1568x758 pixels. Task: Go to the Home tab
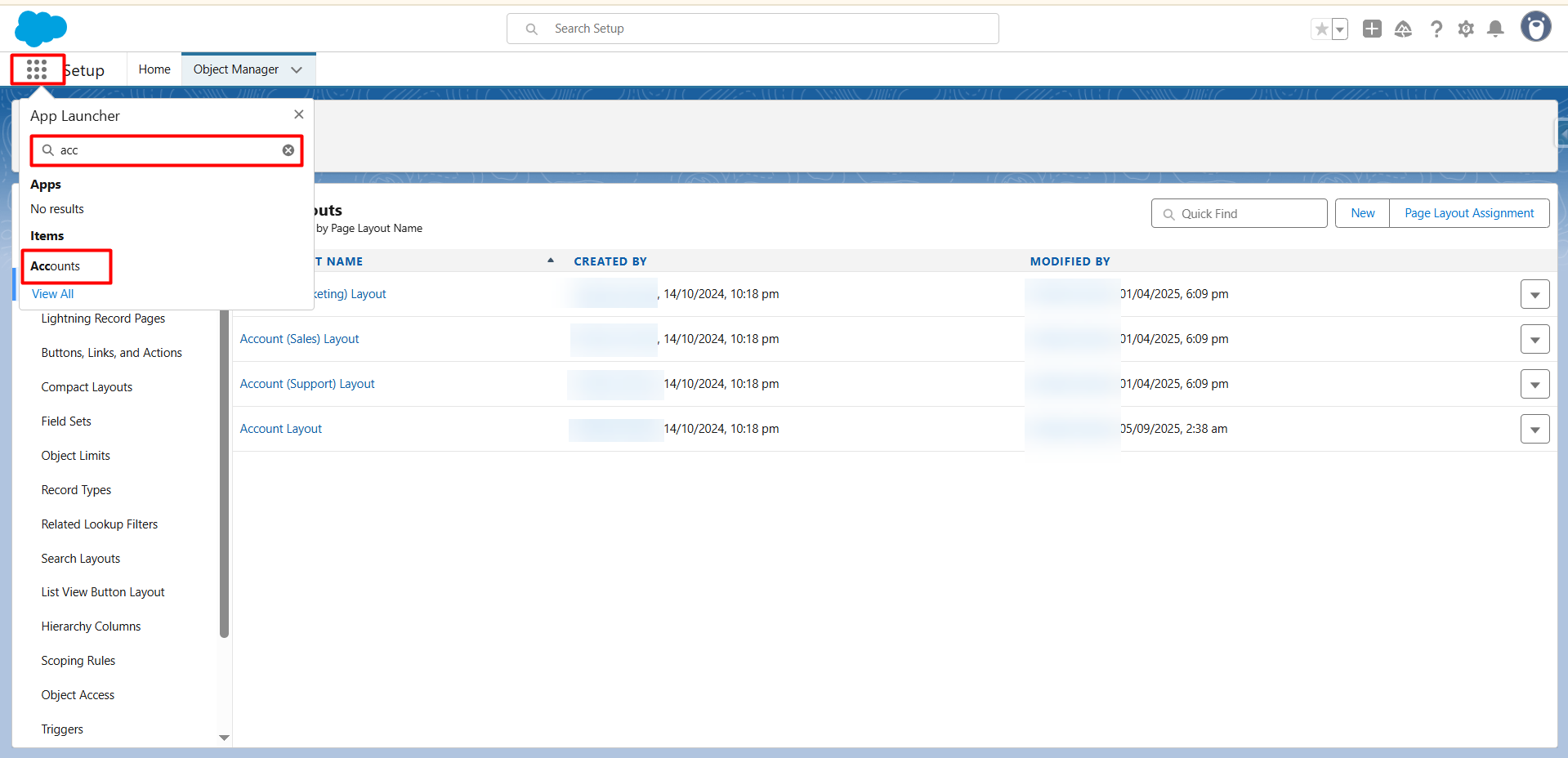[x=154, y=69]
